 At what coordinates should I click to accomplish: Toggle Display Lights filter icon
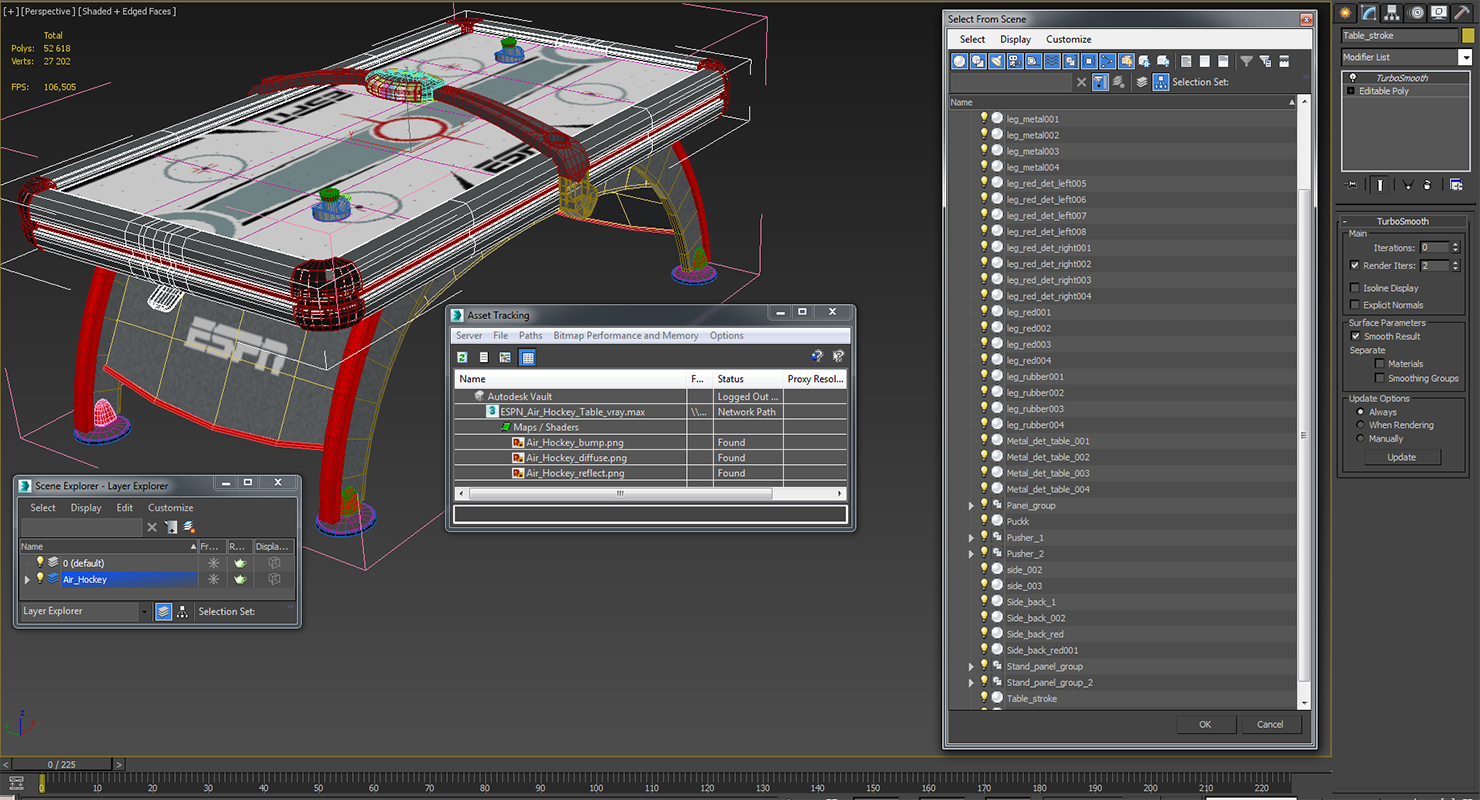pyautogui.click(x=997, y=62)
